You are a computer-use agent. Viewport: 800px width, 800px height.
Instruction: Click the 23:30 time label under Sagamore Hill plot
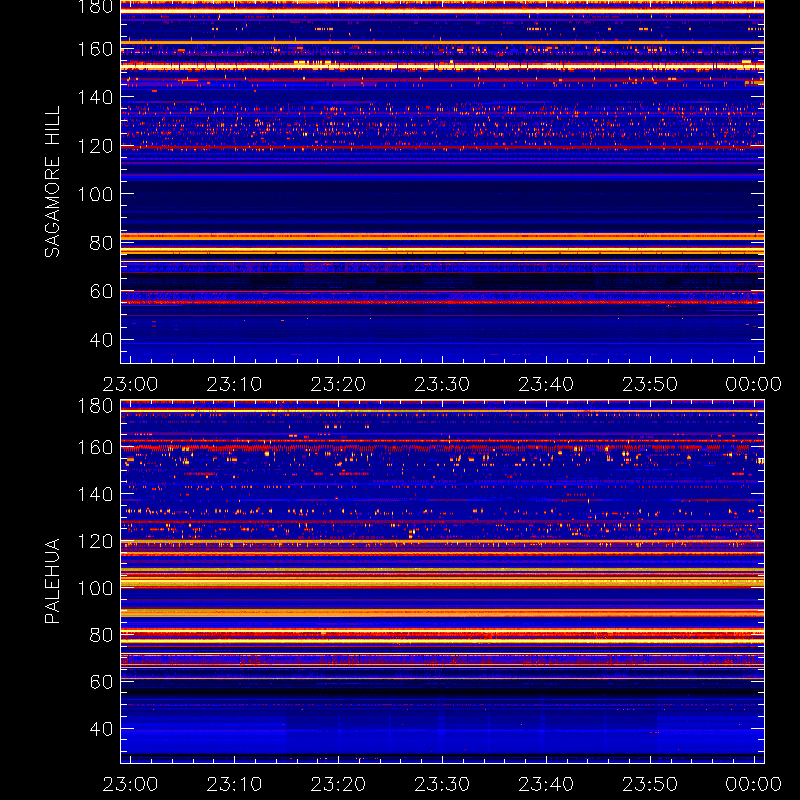(x=442, y=384)
